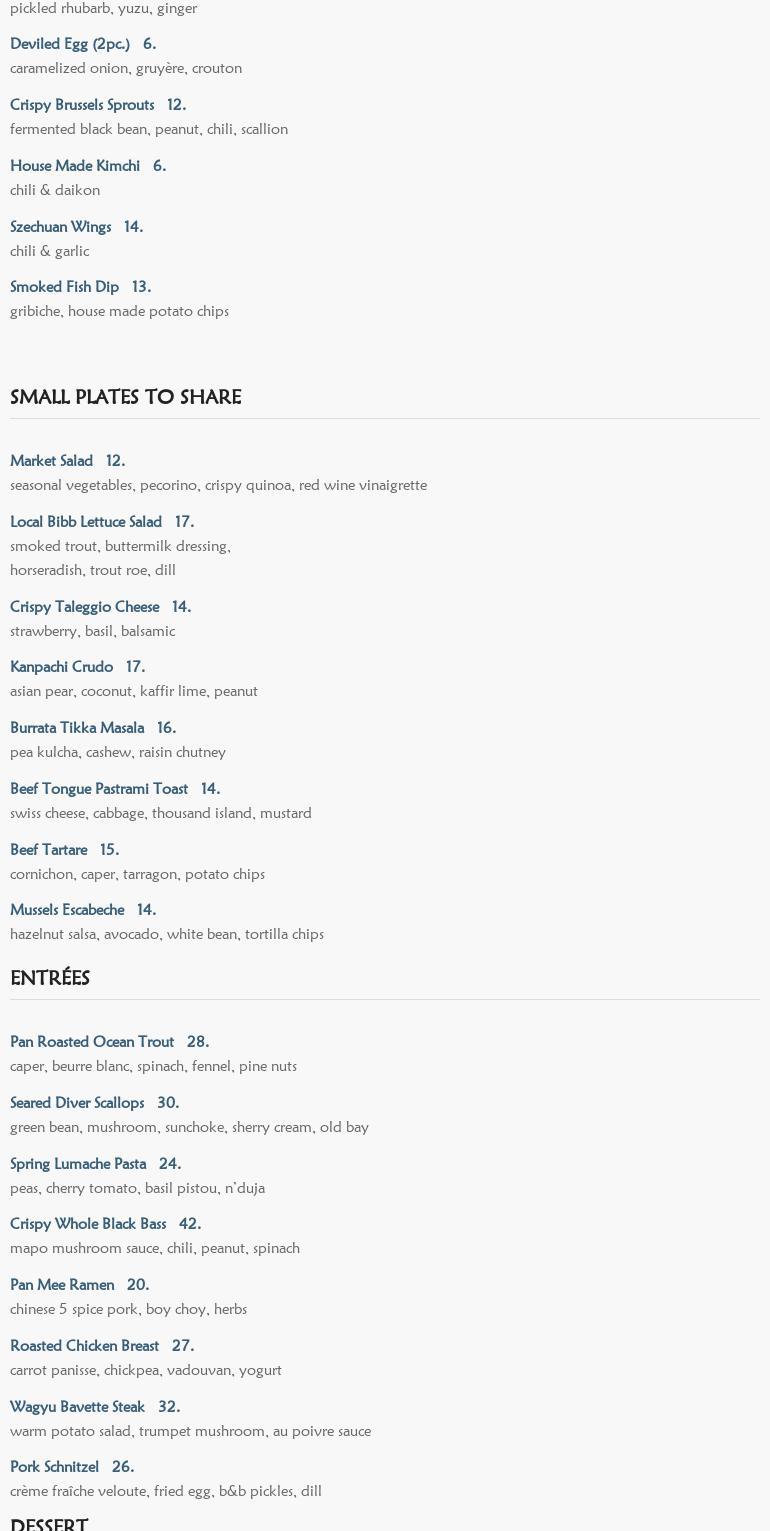Select the Crispy Brussels Sprouts item title
This screenshot has width=770, height=1531.
82,105
